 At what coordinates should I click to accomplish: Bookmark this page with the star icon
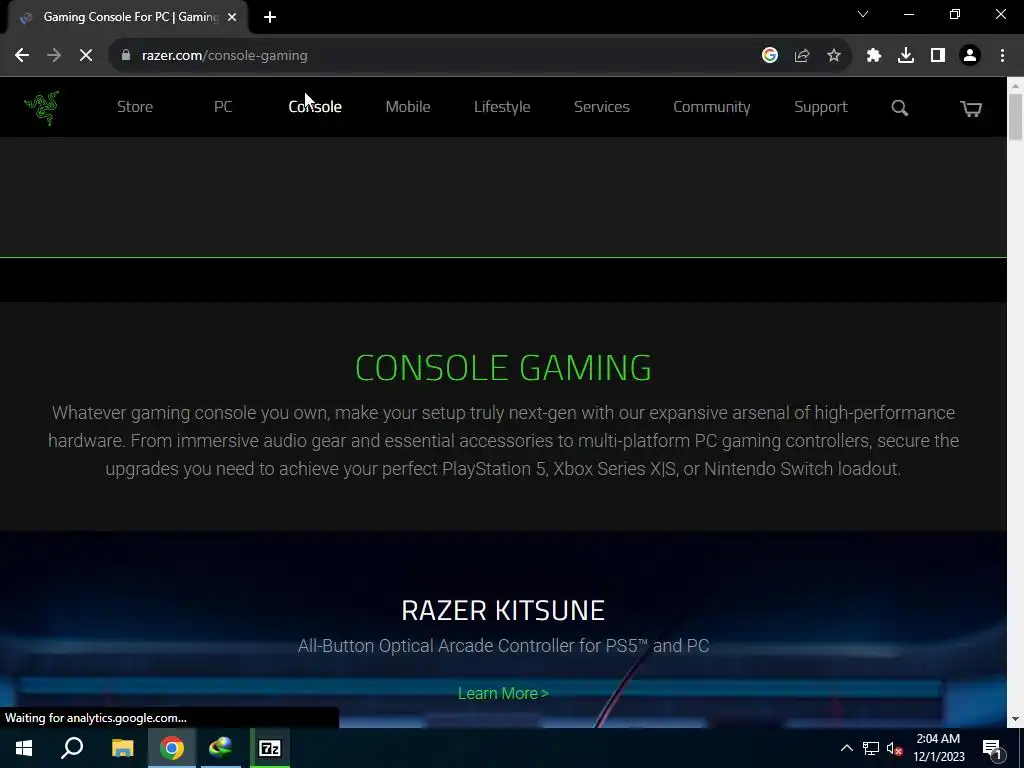coord(833,56)
